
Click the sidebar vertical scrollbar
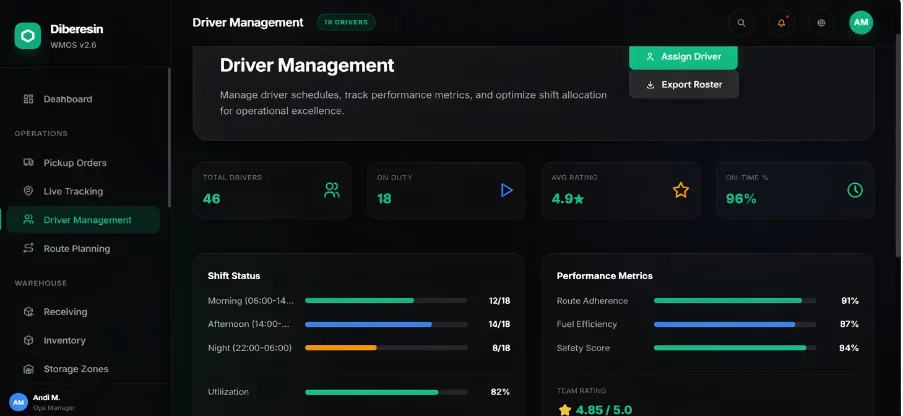tap(169, 137)
